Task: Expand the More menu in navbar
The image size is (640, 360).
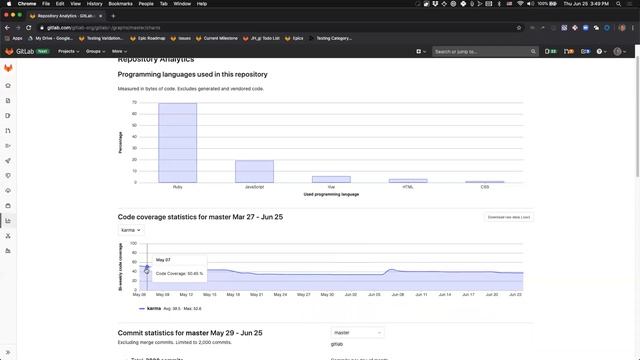Action: point(119,51)
